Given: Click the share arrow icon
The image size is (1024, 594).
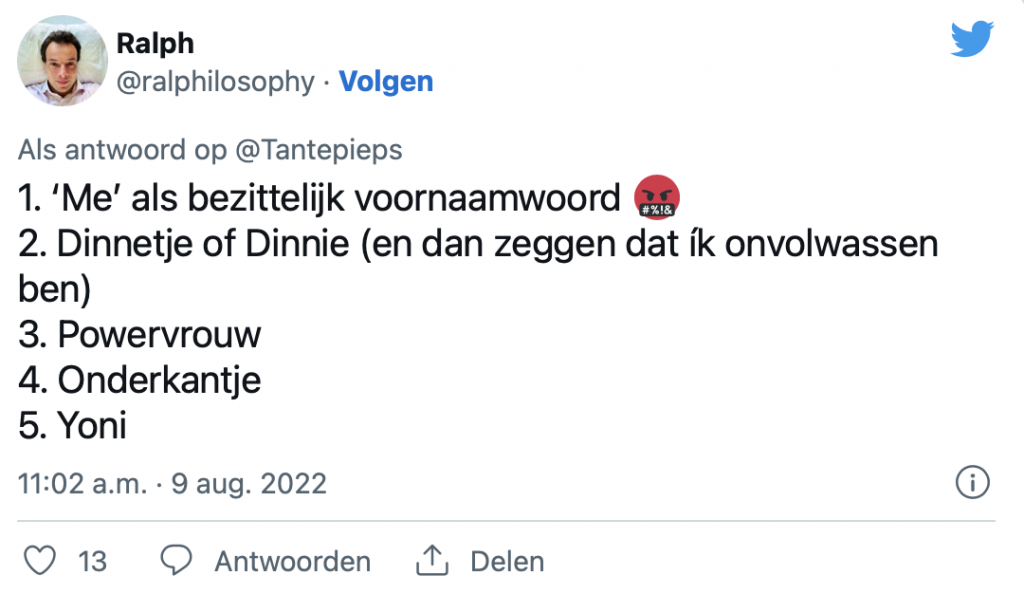Looking at the screenshot, I should click(431, 561).
